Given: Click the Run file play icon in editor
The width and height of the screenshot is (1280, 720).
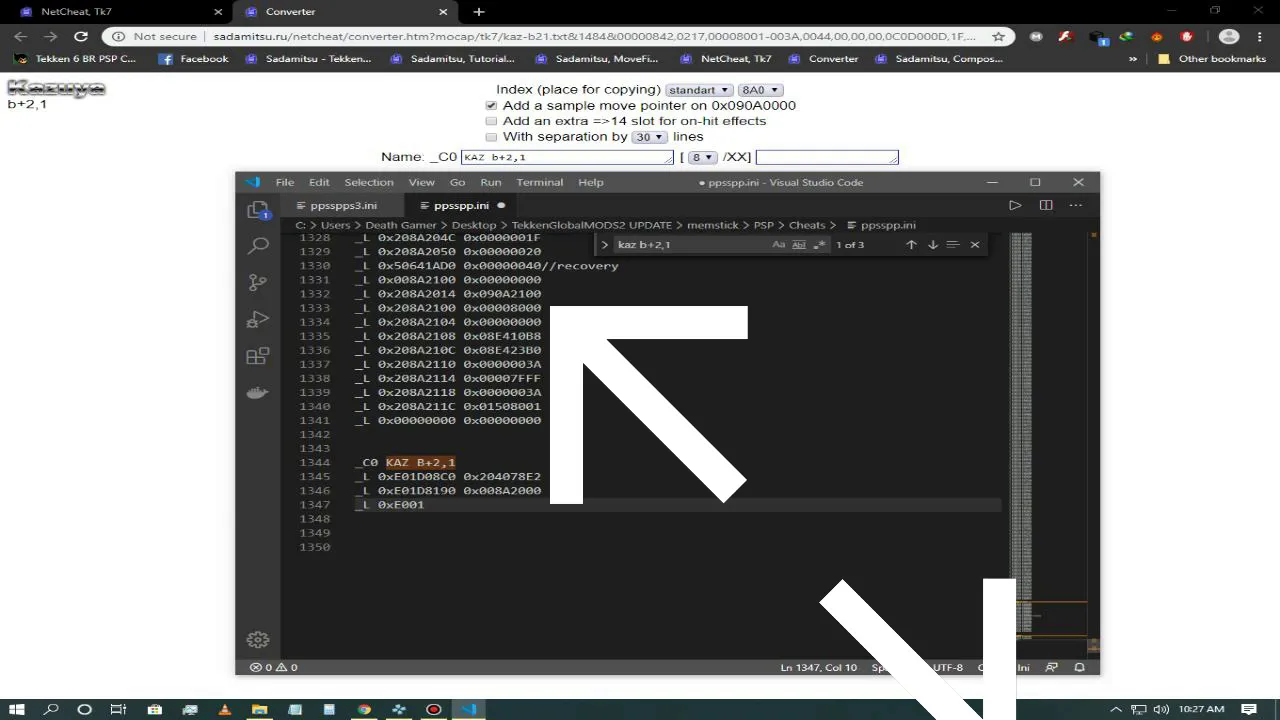Looking at the screenshot, I should [1015, 205].
